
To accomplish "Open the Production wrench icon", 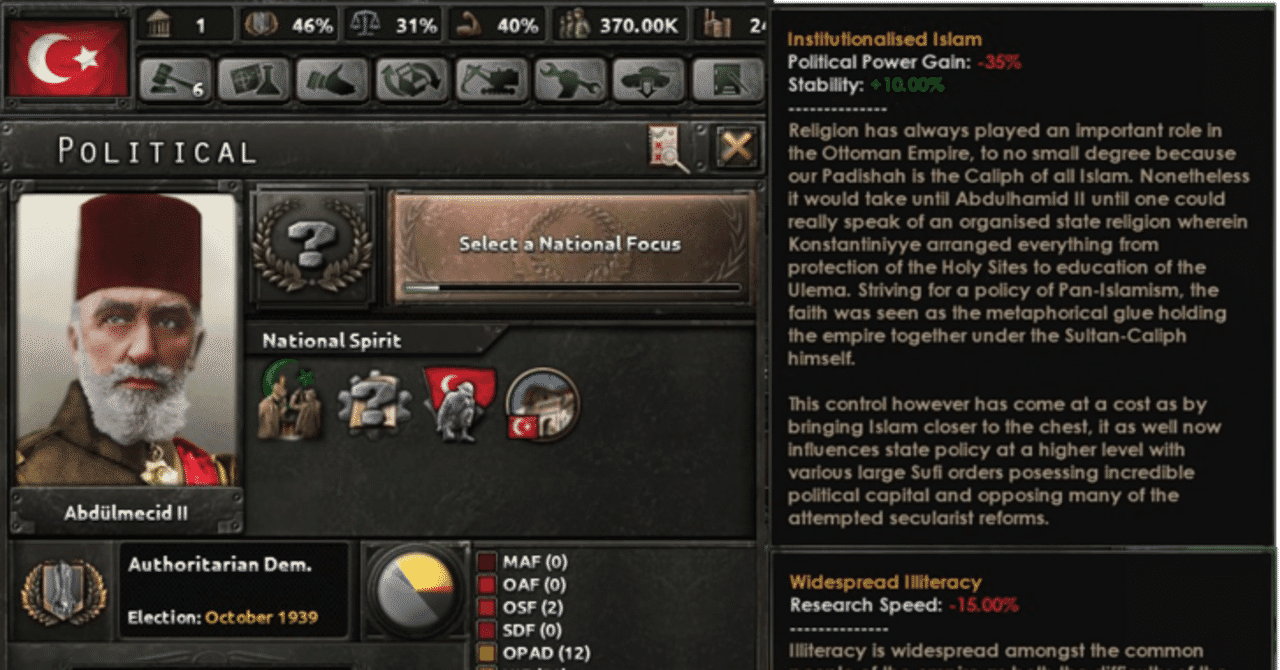I will tap(570, 80).
